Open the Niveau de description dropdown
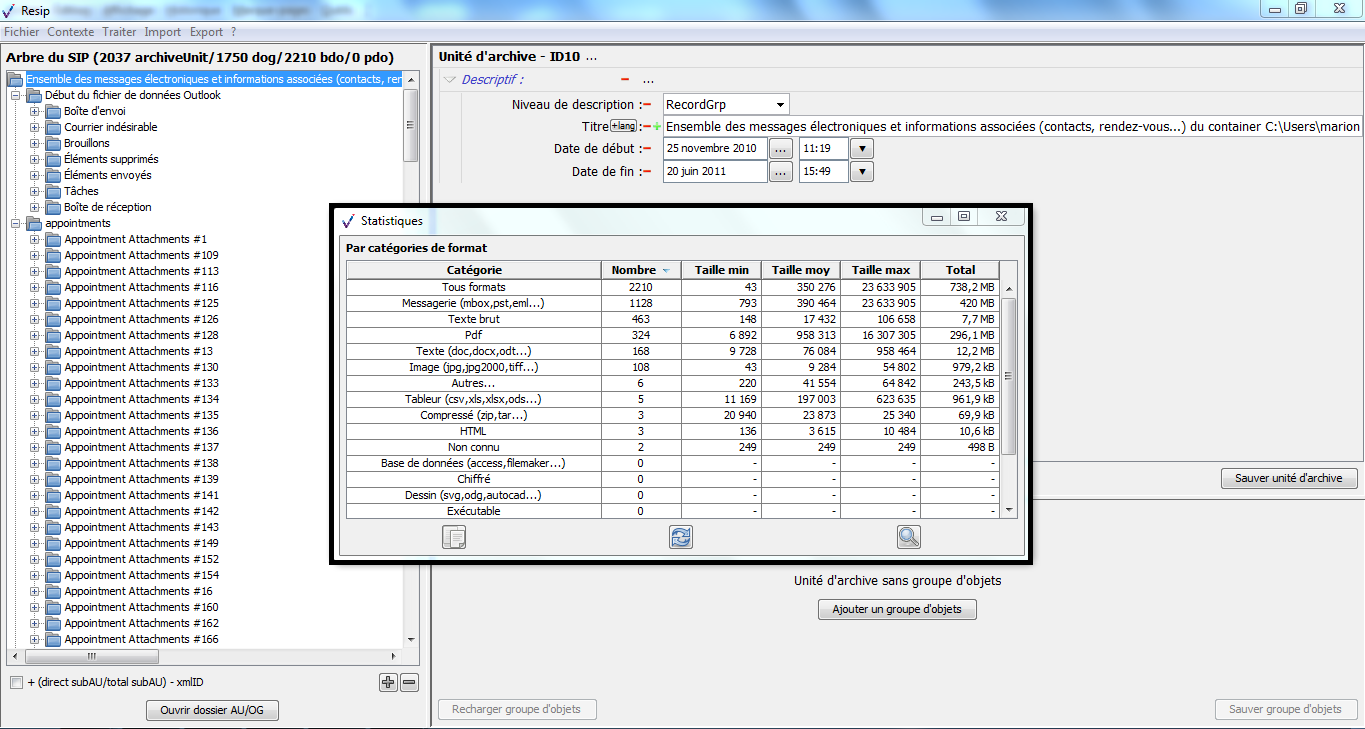Image resolution: width=1365 pixels, height=729 pixels. (779, 105)
